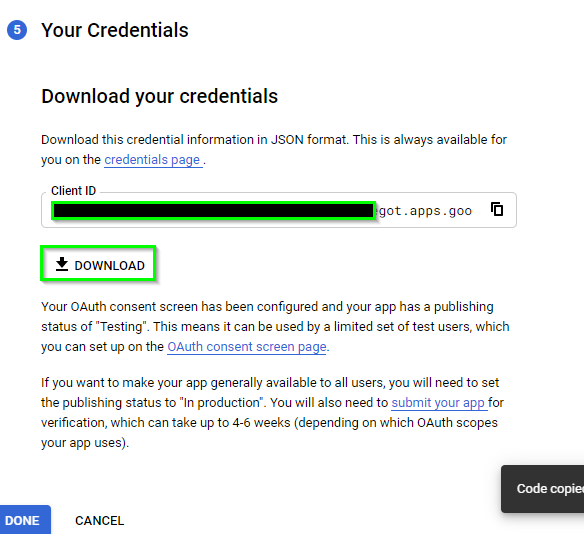This screenshot has width=584, height=534.
Task: Click the visible Client ID text ending apps.goo
Action: click(x=425, y=211)
